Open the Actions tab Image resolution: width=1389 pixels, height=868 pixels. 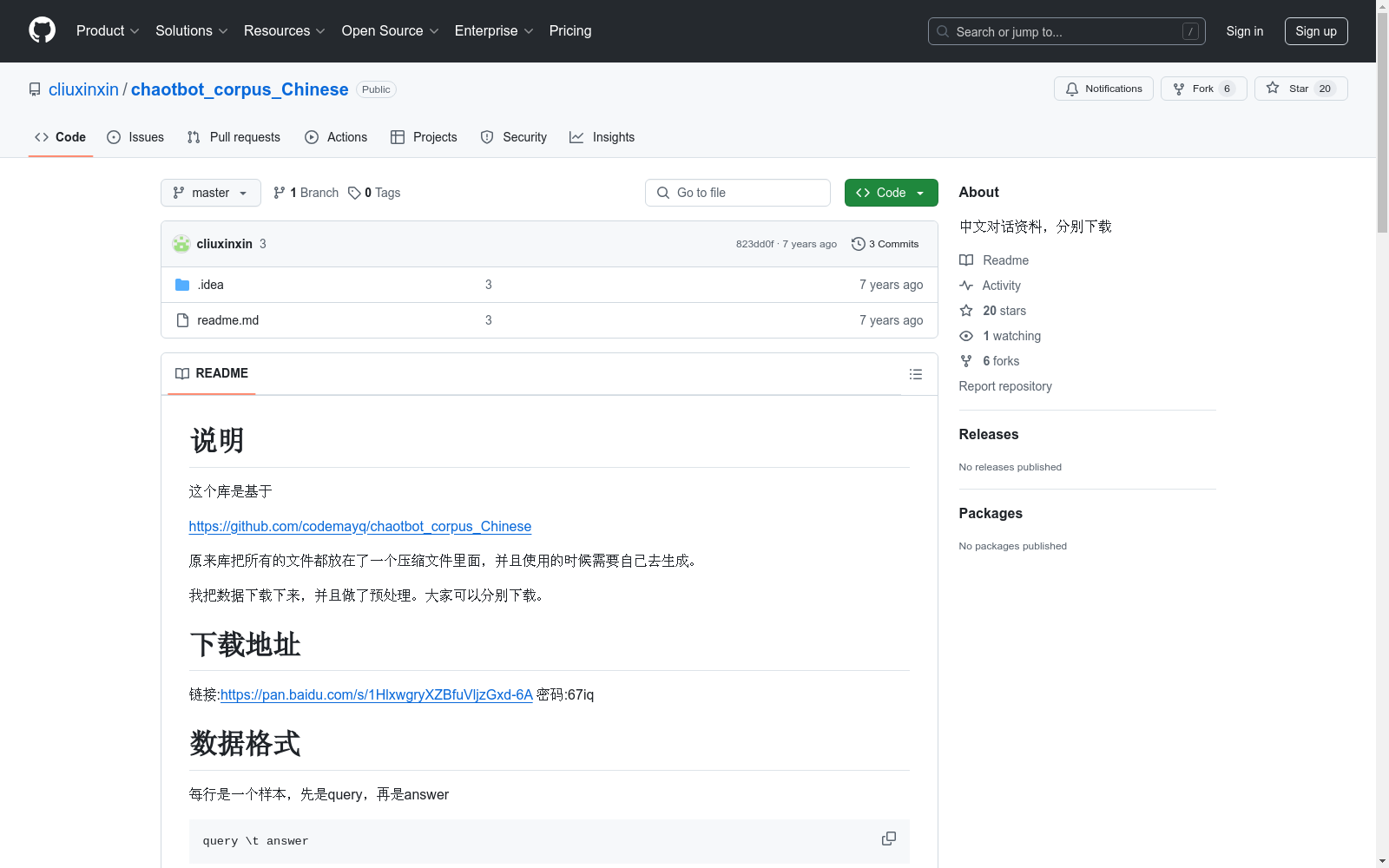click(336, 137)
